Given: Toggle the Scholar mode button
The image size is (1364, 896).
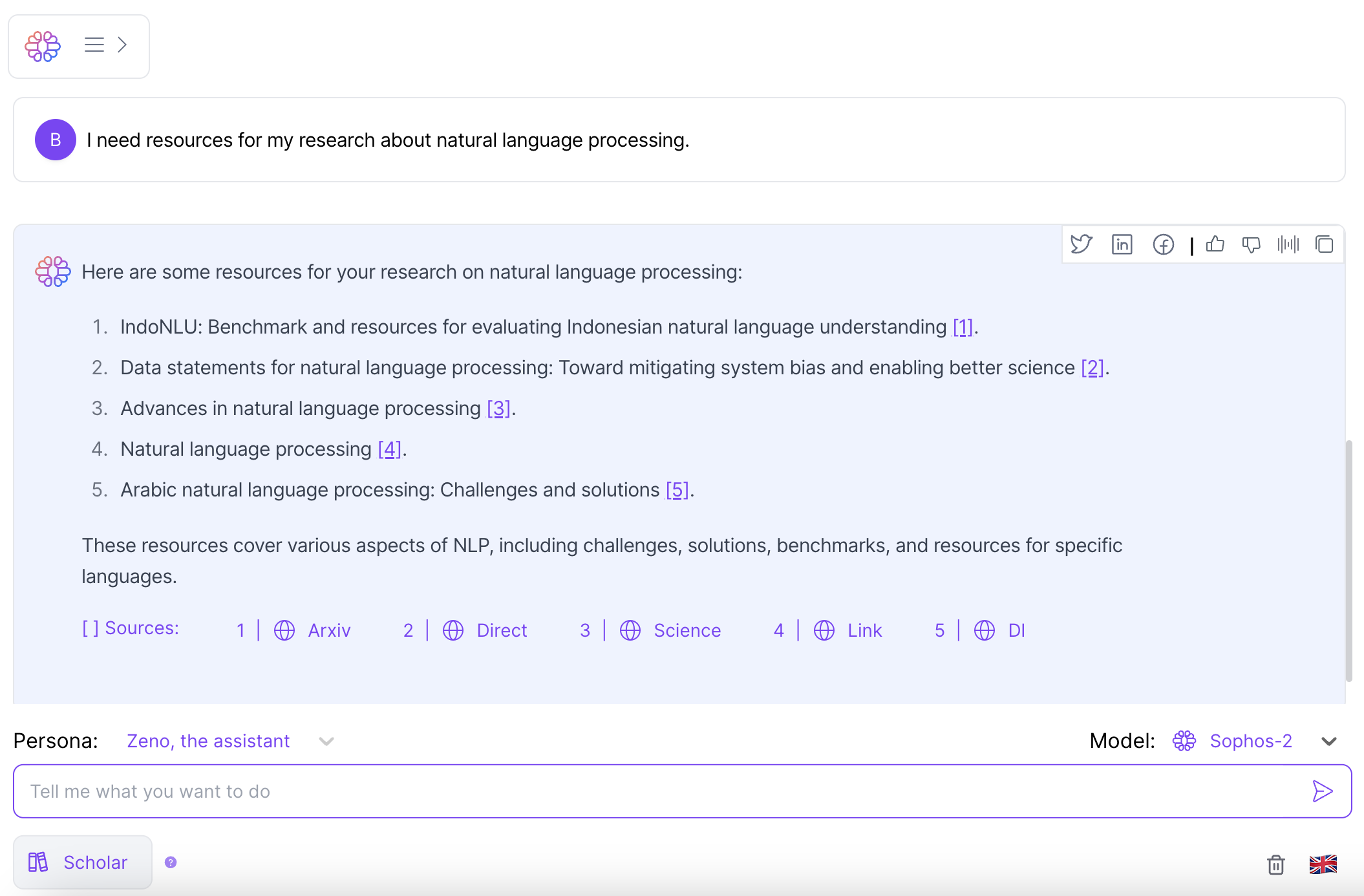Looking at the screenshot, I should [x=83, y=862].
